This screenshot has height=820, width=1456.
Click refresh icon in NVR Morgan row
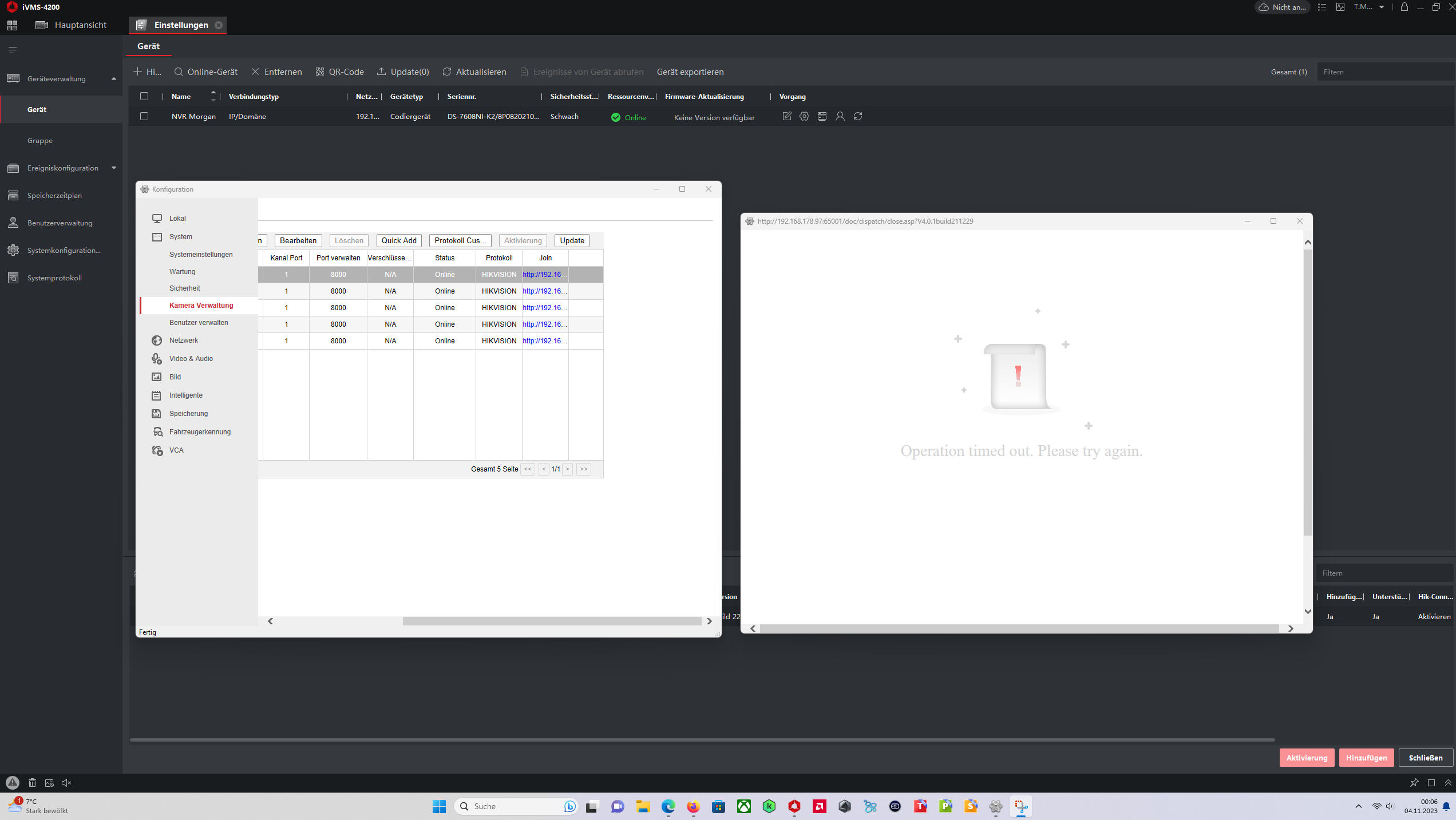tap(857, 116)
